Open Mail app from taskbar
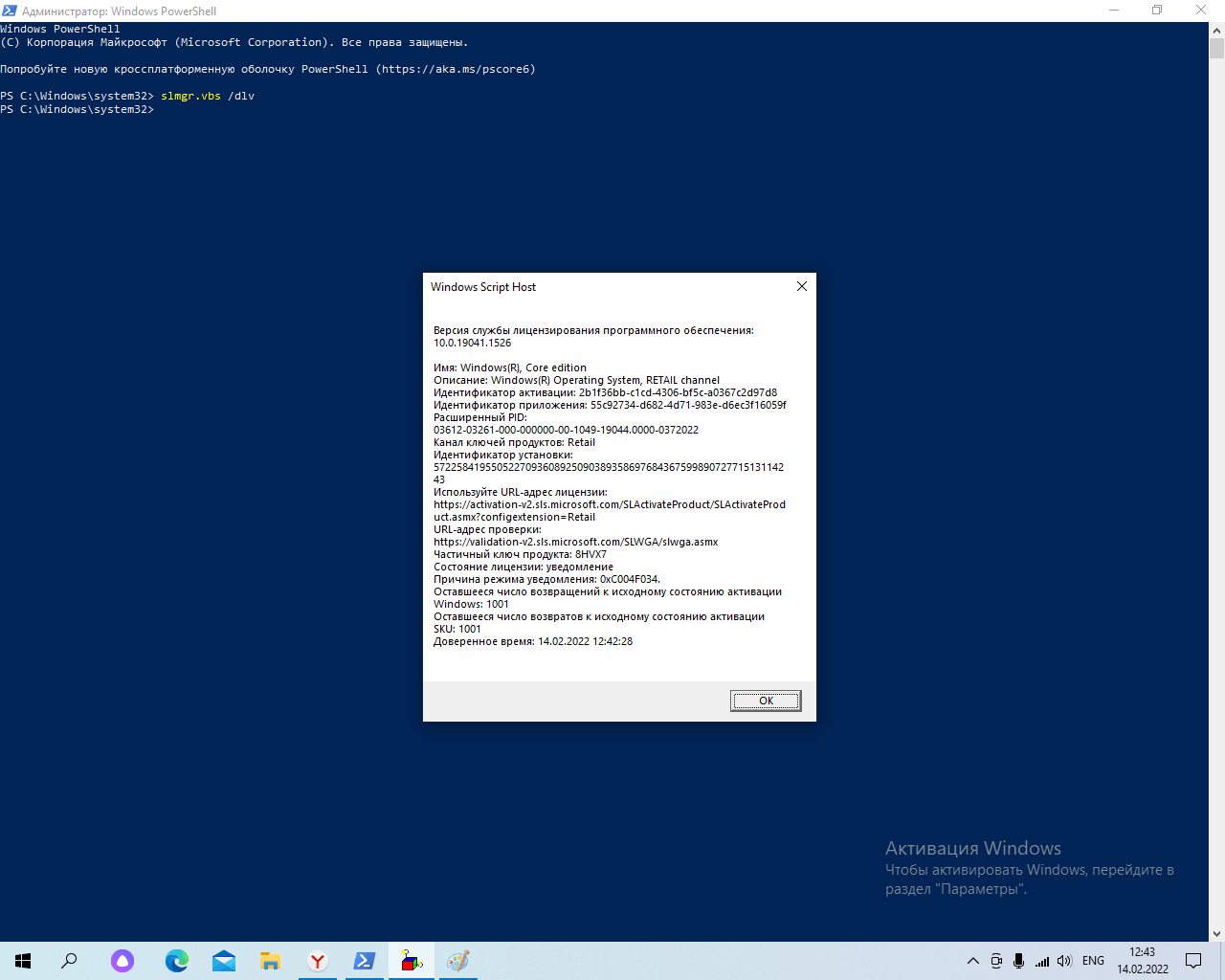 (224, 961)
